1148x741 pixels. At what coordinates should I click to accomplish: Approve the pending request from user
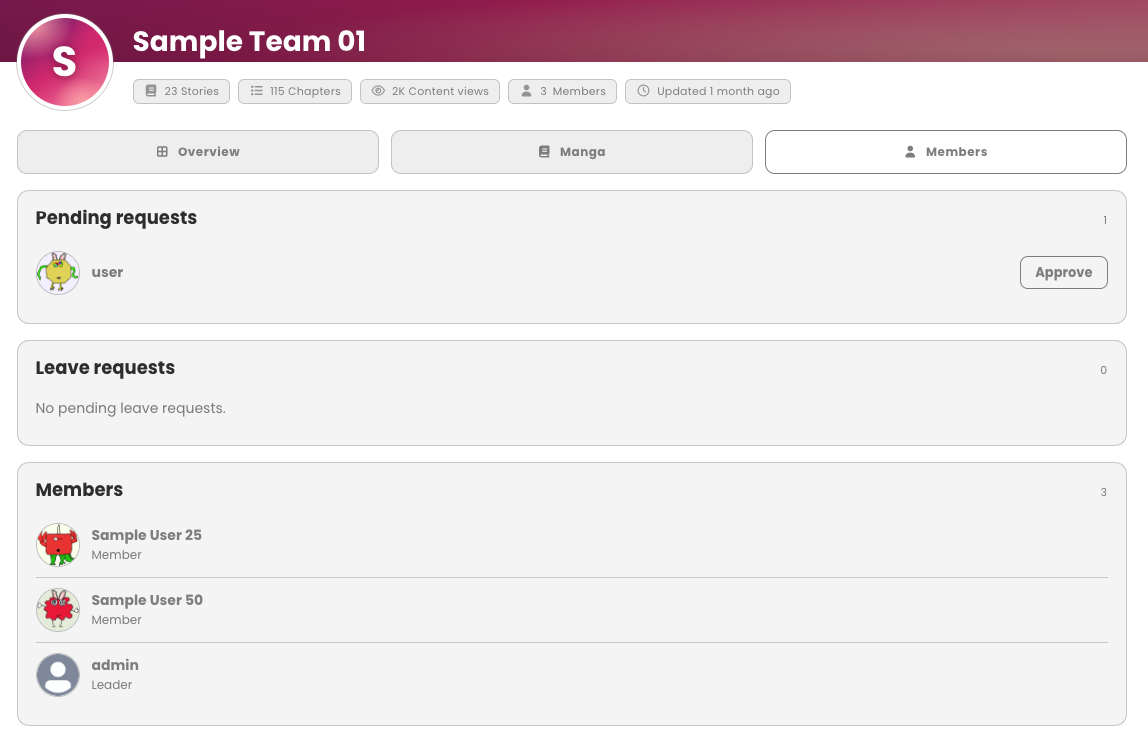click(x=1063, y=272)
